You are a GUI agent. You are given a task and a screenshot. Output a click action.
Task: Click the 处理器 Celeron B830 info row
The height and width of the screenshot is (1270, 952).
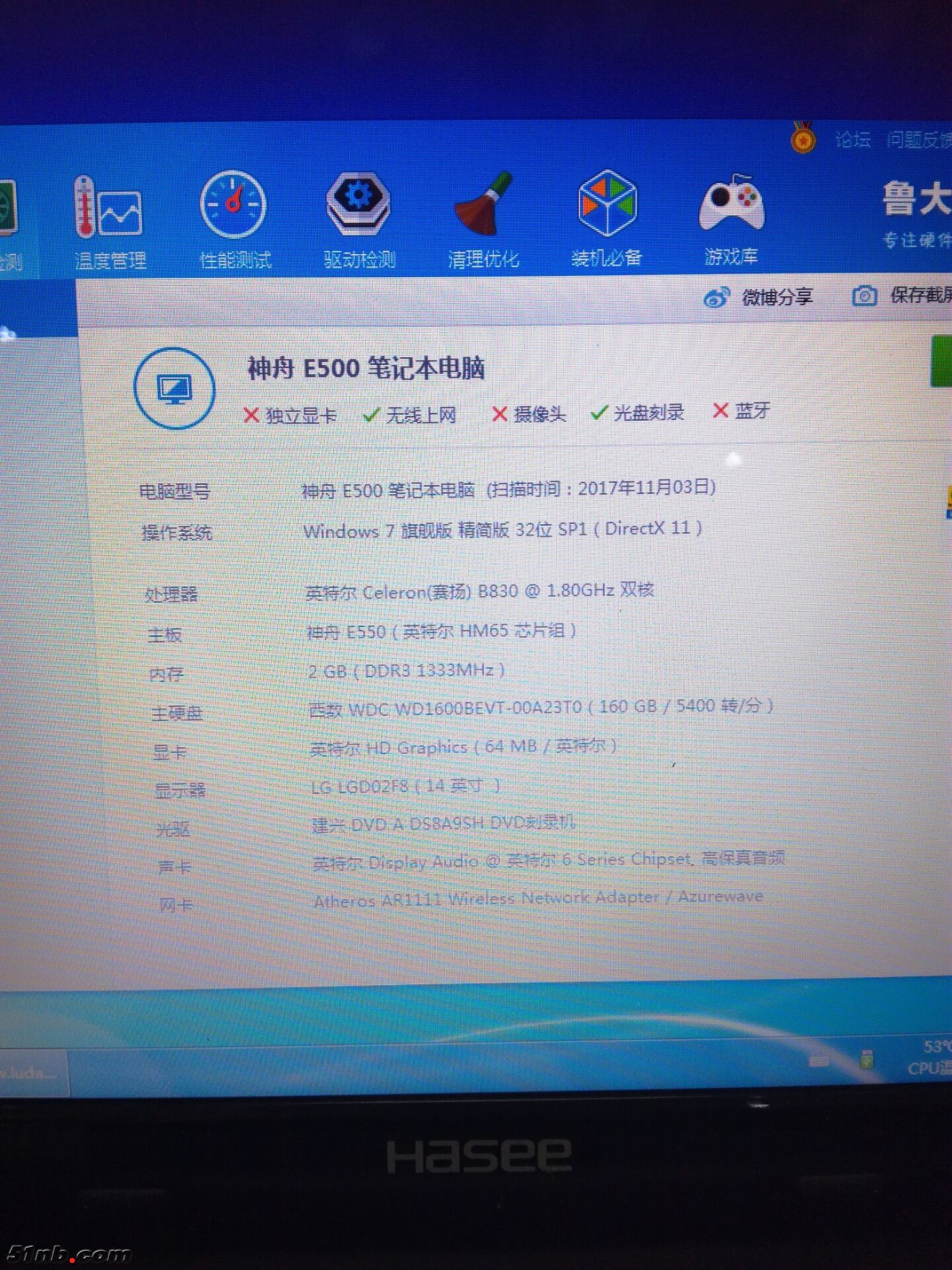[479, 591]
